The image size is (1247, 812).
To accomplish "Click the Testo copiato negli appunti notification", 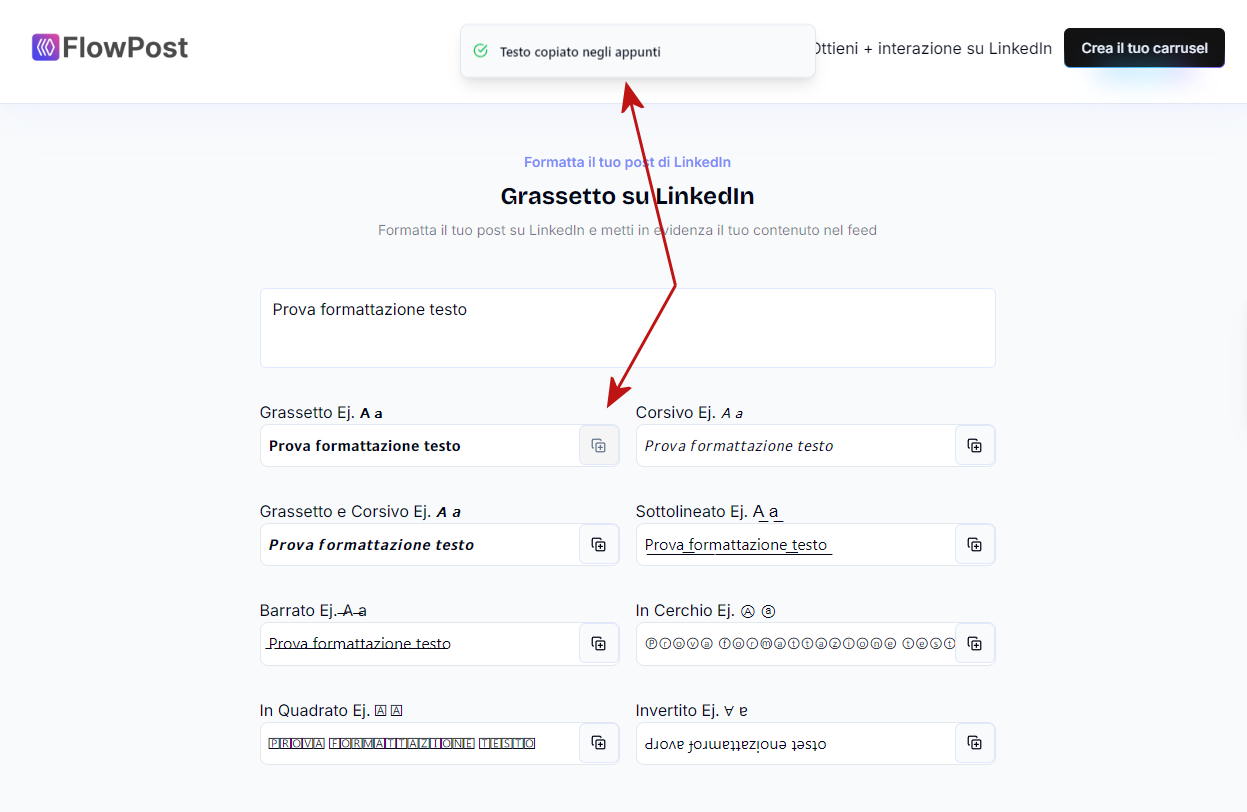I will [637, 52].
